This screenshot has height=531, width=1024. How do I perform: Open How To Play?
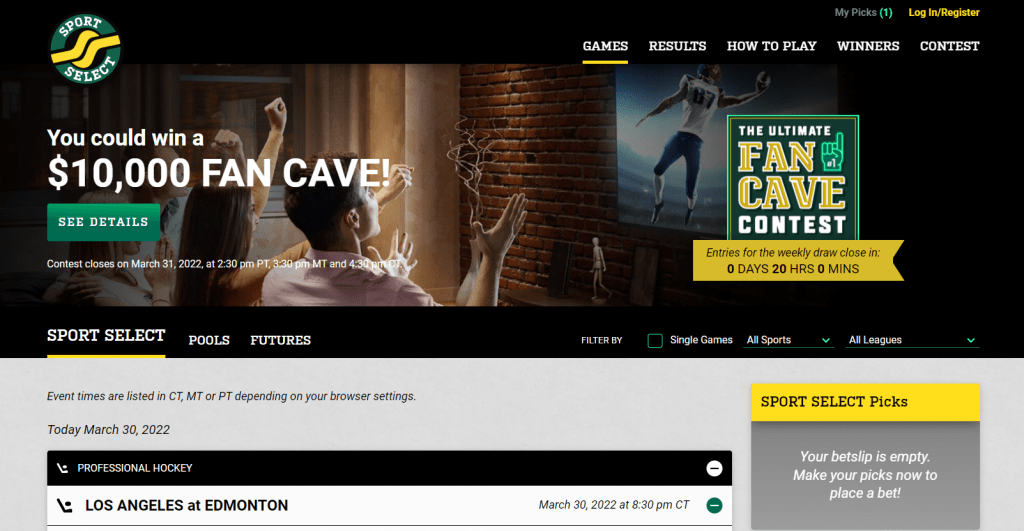(x=772, y=46)
